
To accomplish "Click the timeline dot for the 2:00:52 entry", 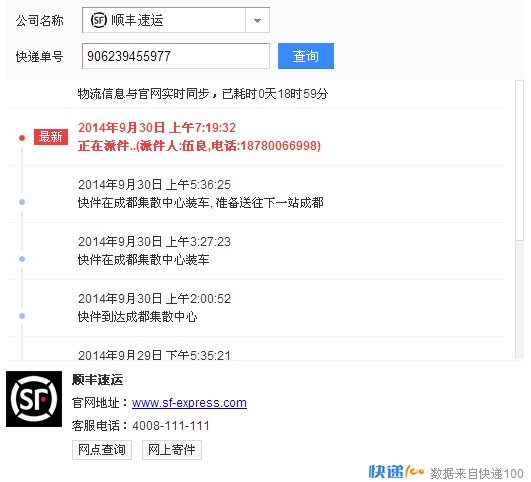I will pyautogui.click(x=22, y=316).
